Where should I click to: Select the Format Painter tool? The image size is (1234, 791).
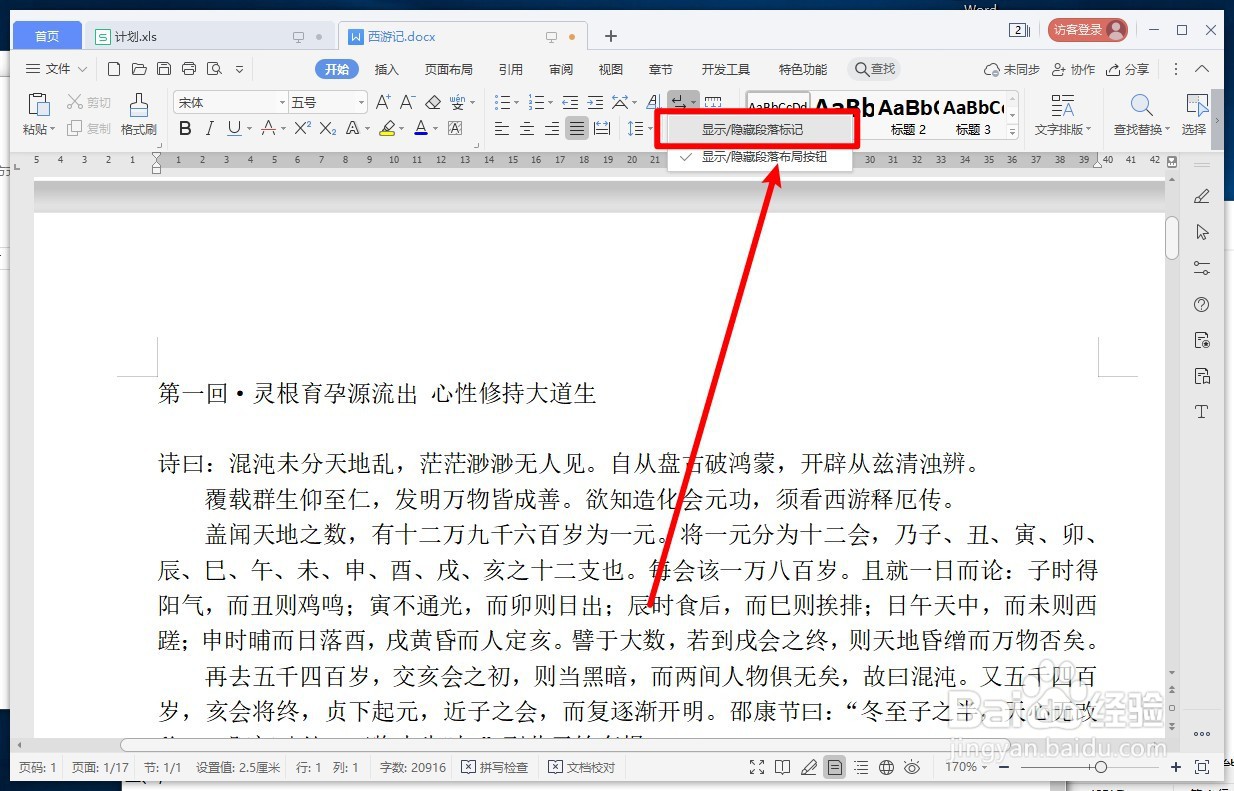pos(138,112)
